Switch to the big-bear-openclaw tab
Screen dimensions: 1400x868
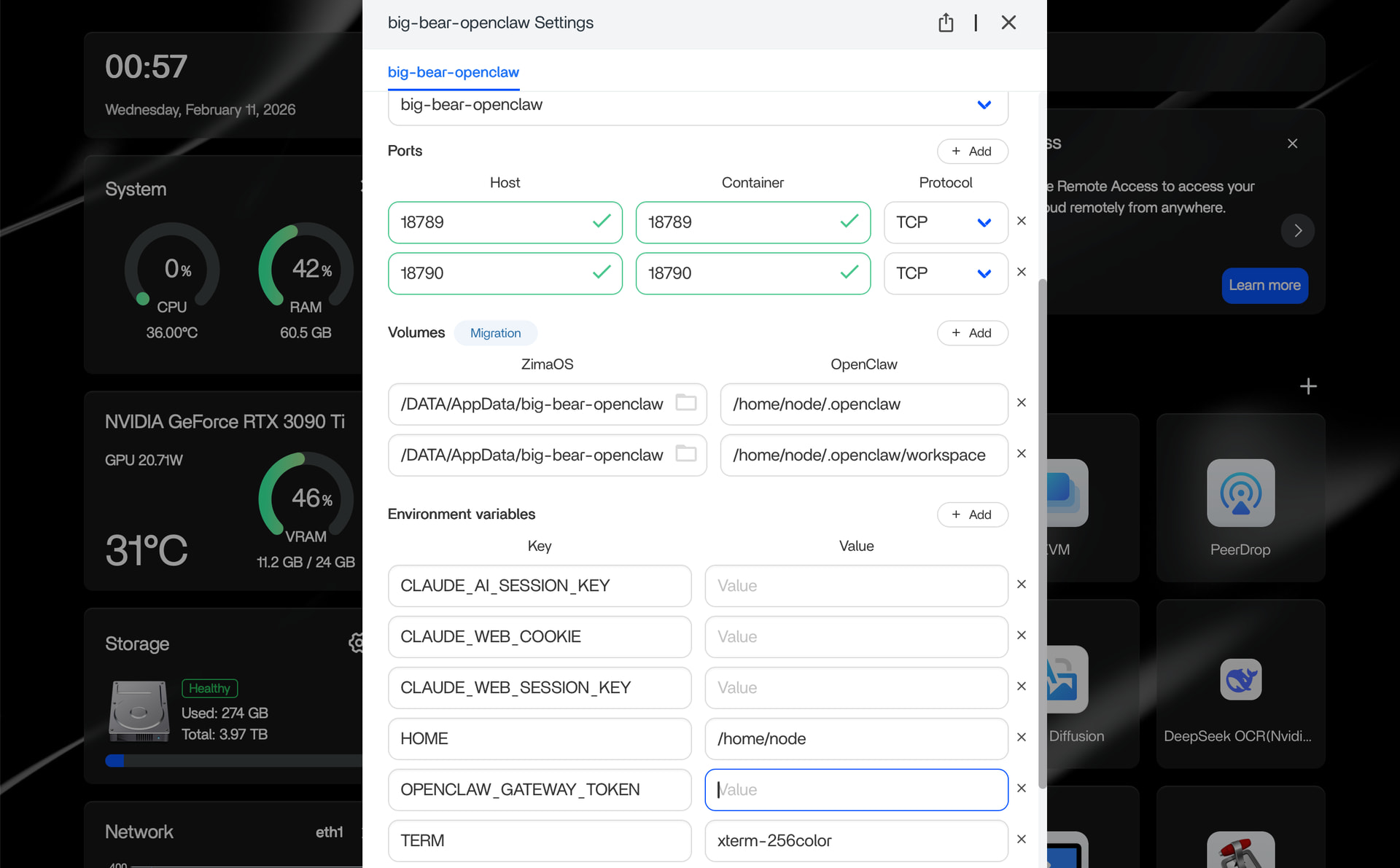tap(453, 72)
